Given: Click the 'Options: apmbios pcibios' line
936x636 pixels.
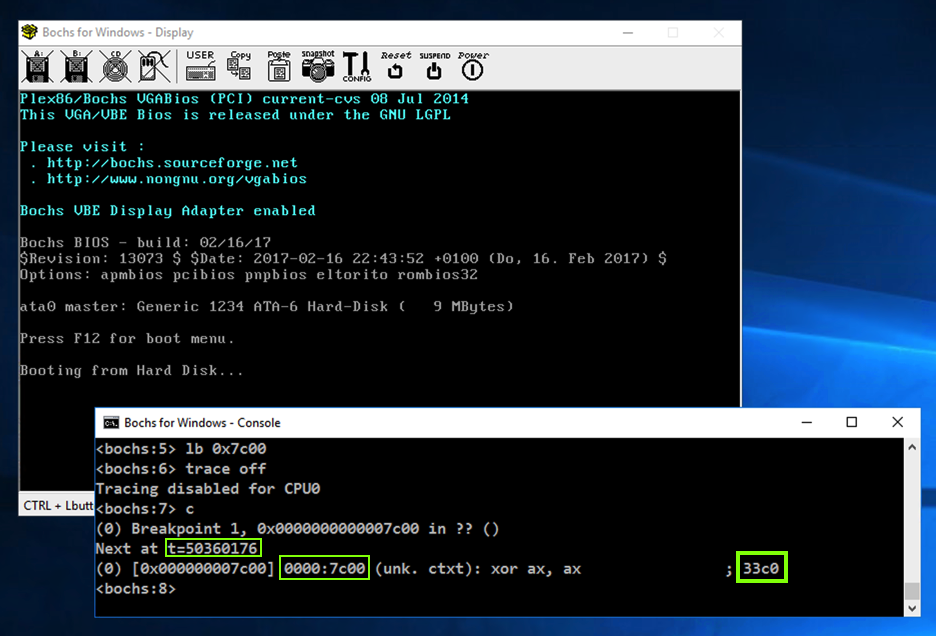Looking at the screenshot, I should pos(249,274).
